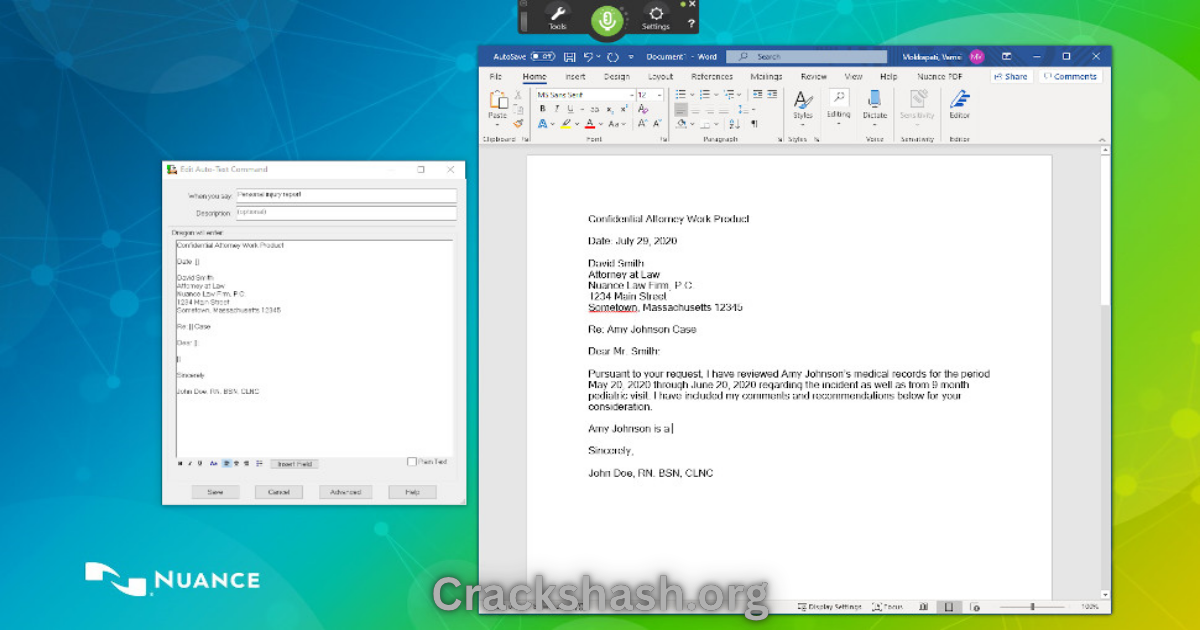Click the 'When you say' field
This screenshot has height=630, width=1200.
(345, 195)
